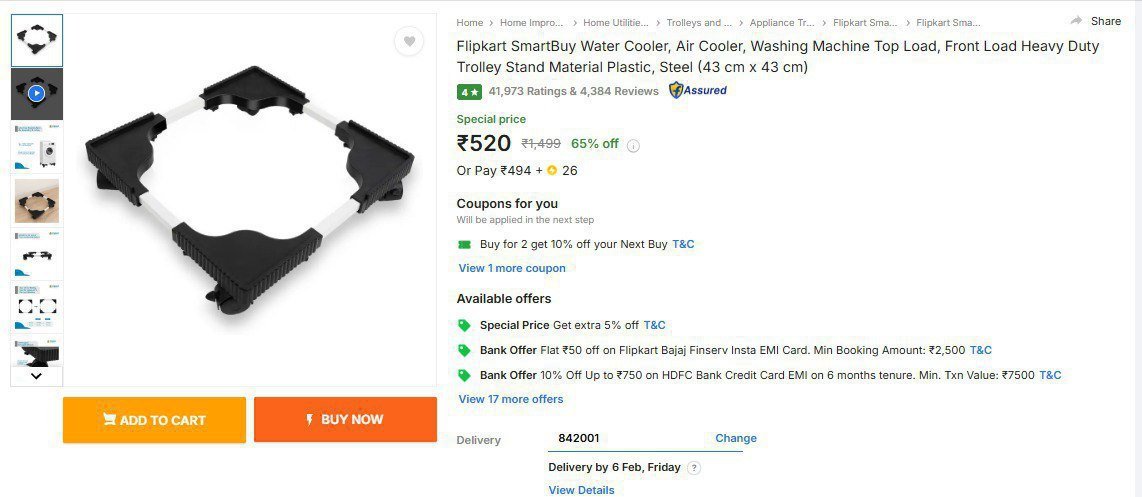Add product to wishlist heart icon
The height and width of the screenshot is (497, 1142).
(408, 41)
